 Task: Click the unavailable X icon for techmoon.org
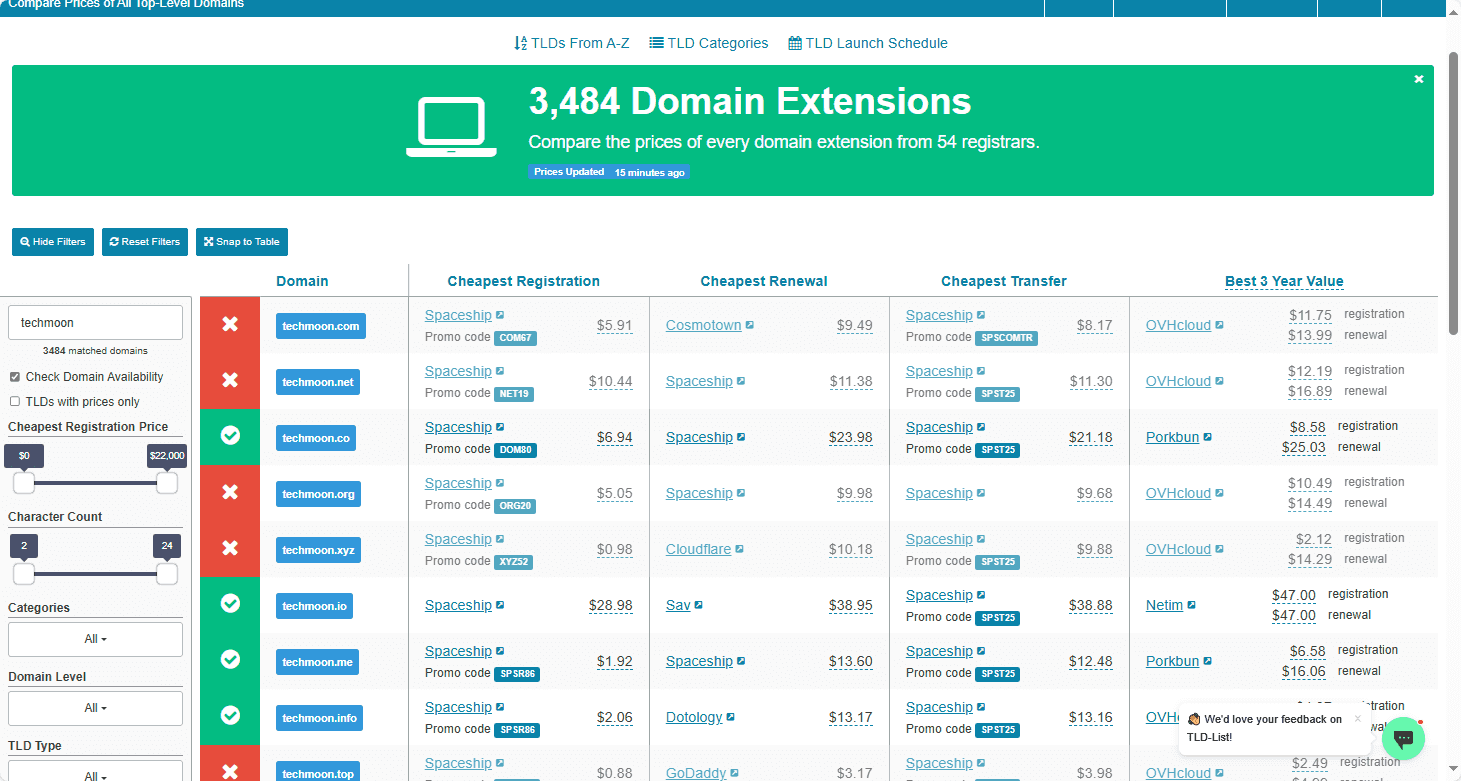click(x=230, y=493)
